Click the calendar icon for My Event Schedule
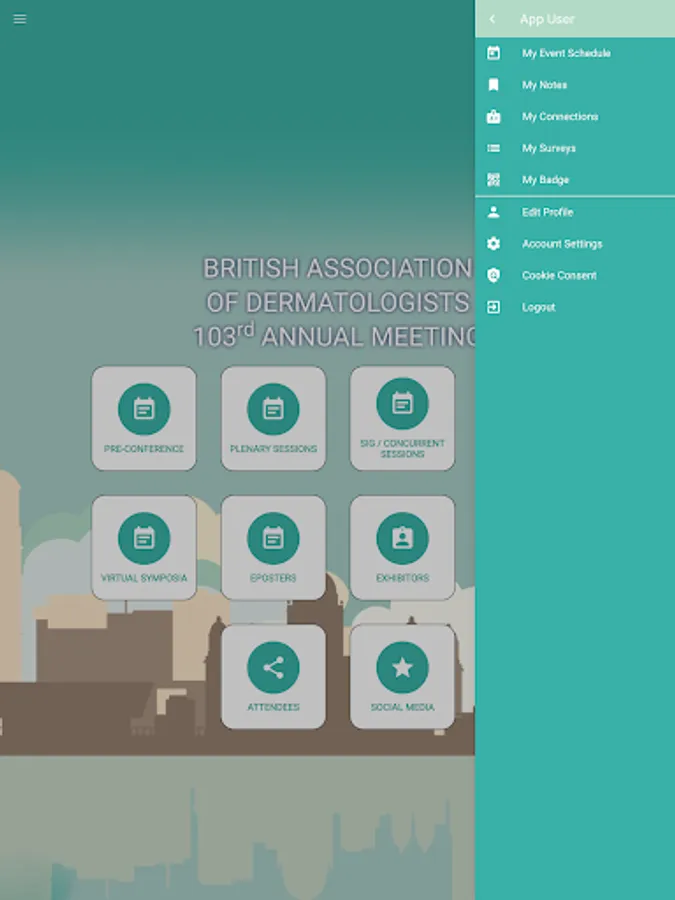This screenshot has width=675, height=900. [493, 53]
